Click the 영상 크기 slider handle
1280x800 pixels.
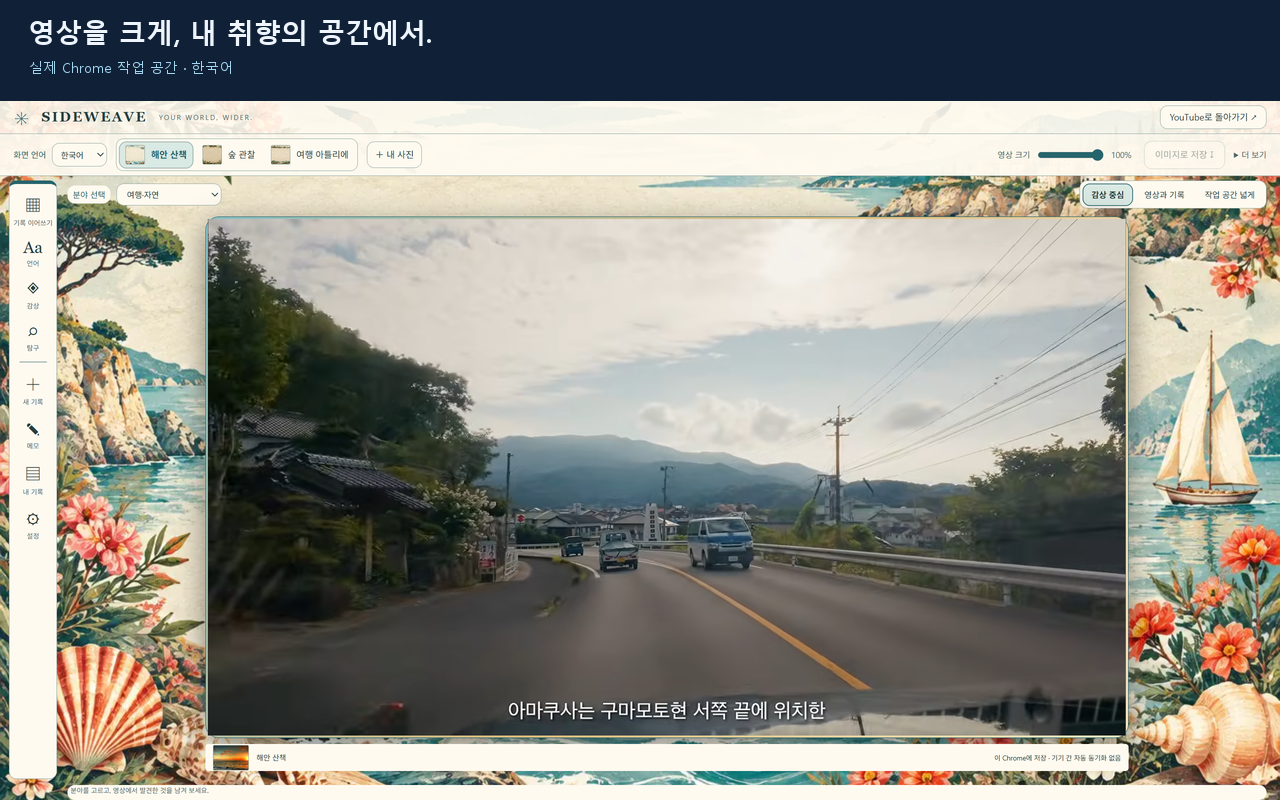[1097, 155]
